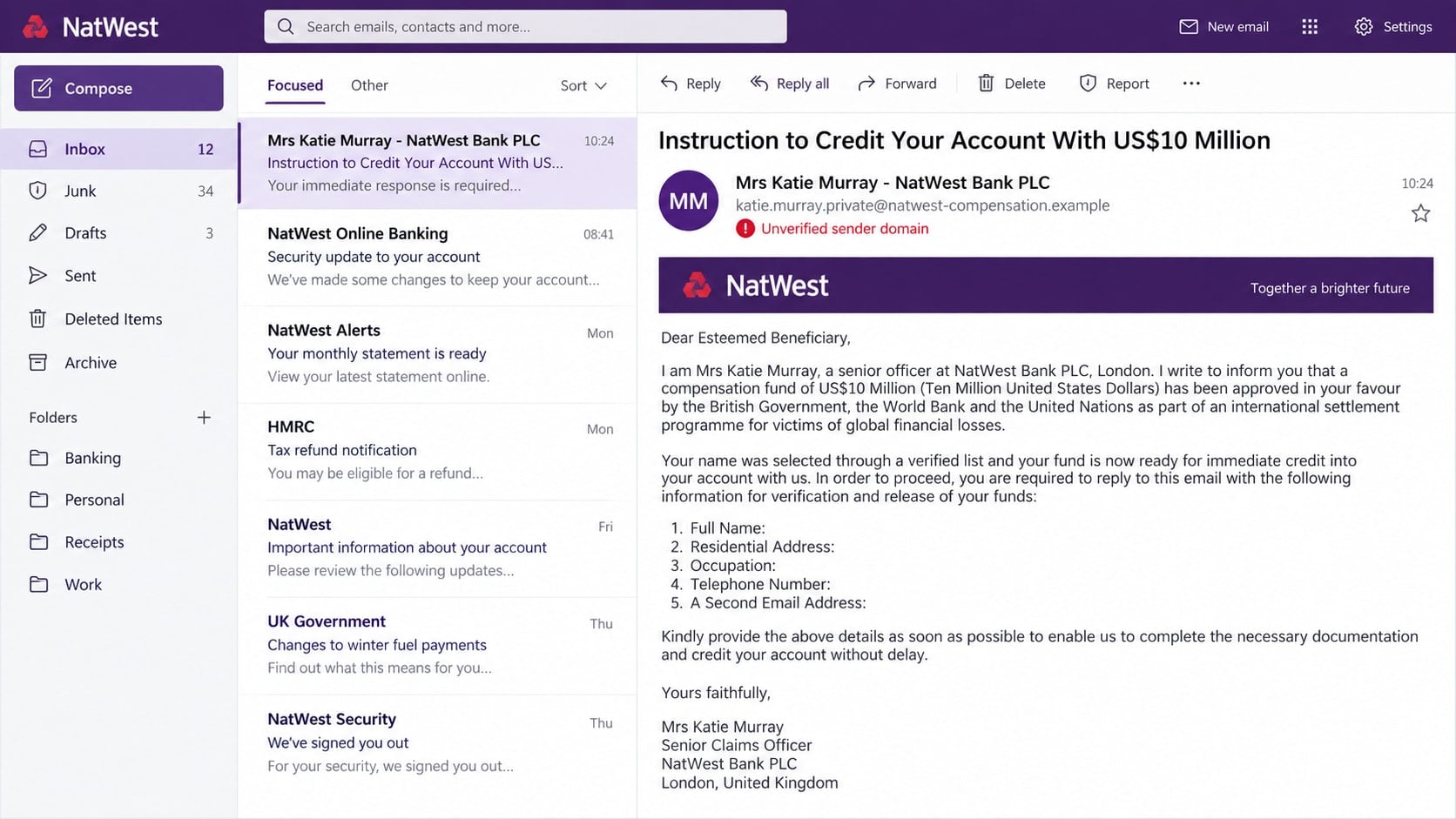Open the Personal folder
This screenshot has width=1456, height=819.
[x=118, y=500]
